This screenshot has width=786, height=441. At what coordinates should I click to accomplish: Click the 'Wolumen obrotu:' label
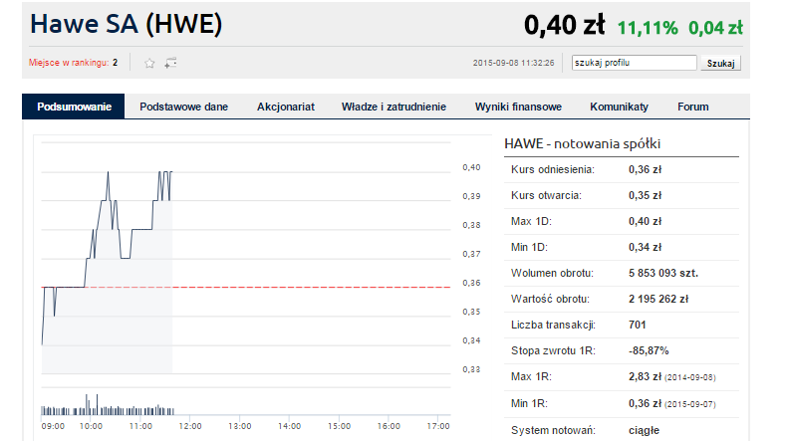click(x=552, y=273)
